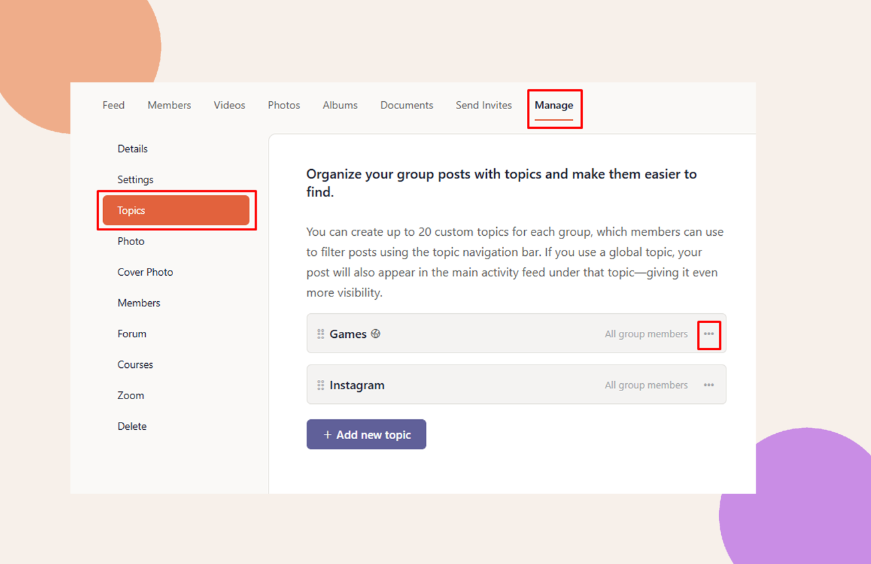The width and height of the screenshot is (871, 564).
Task: Open the Videos tab
Action: click(x=229, y=105)
